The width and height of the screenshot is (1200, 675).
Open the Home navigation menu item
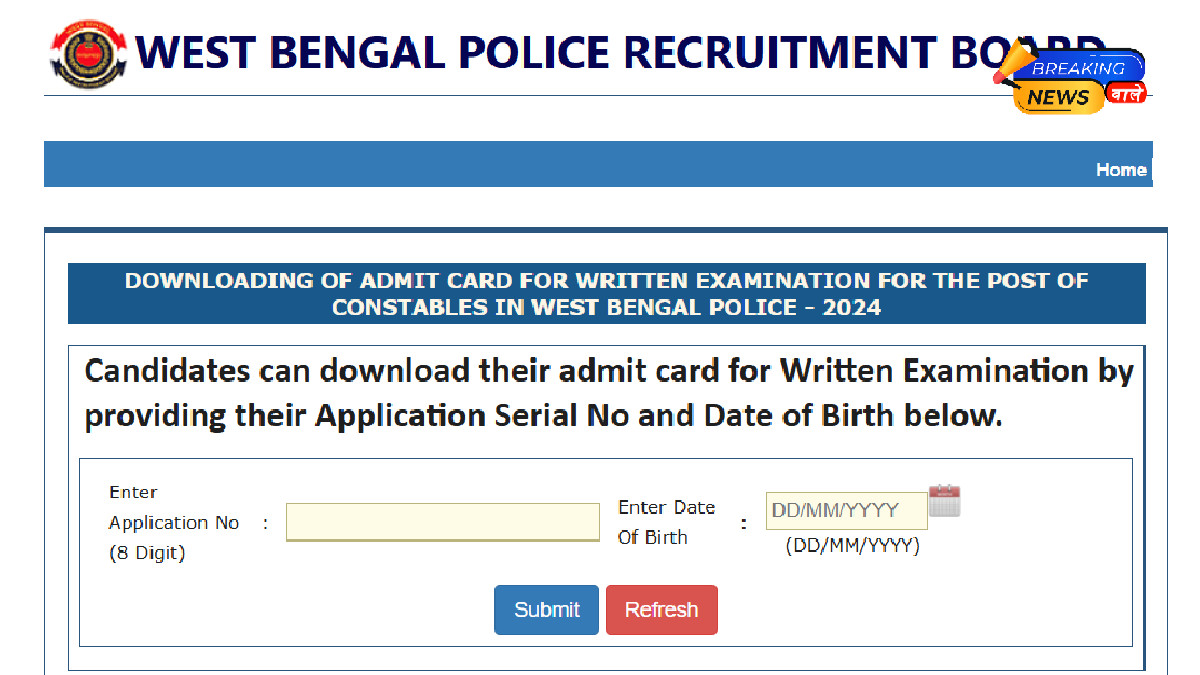point(1121,169)
